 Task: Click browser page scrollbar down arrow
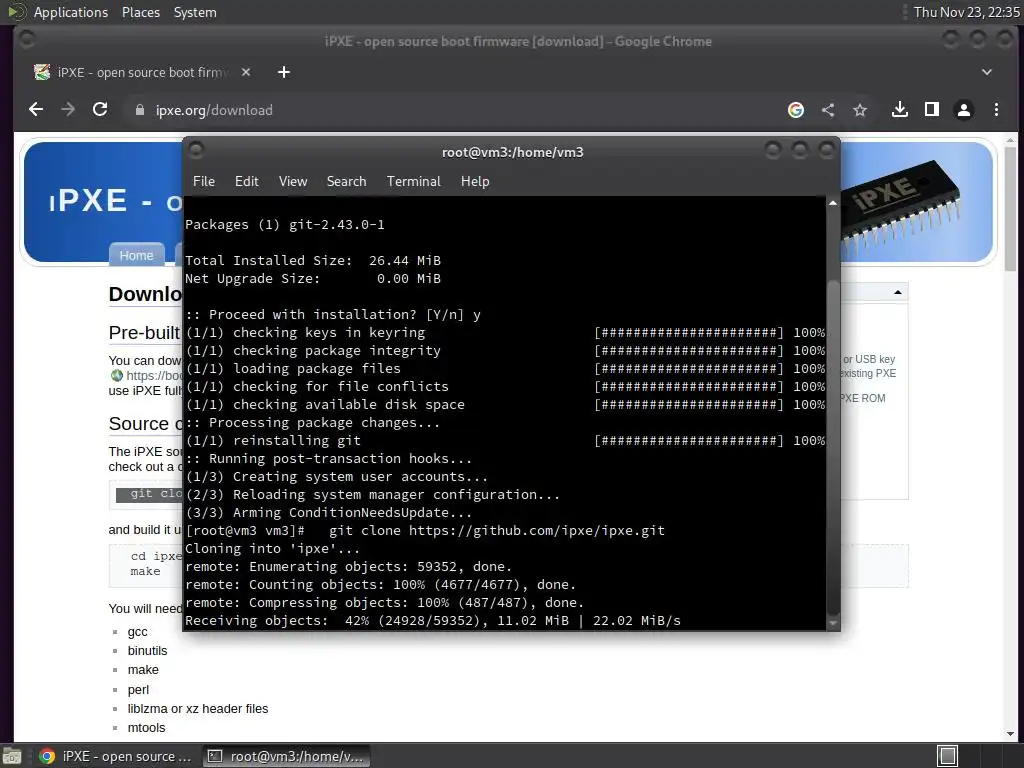click(x=1010, y=734)
